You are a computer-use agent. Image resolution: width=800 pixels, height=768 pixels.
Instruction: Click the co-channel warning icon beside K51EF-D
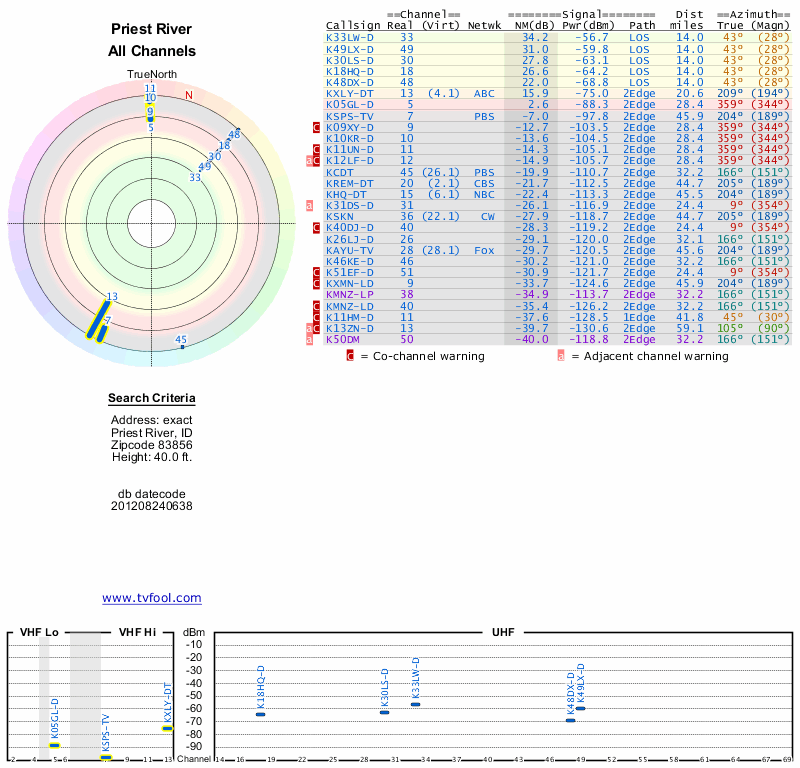click(x=316, y=272)
